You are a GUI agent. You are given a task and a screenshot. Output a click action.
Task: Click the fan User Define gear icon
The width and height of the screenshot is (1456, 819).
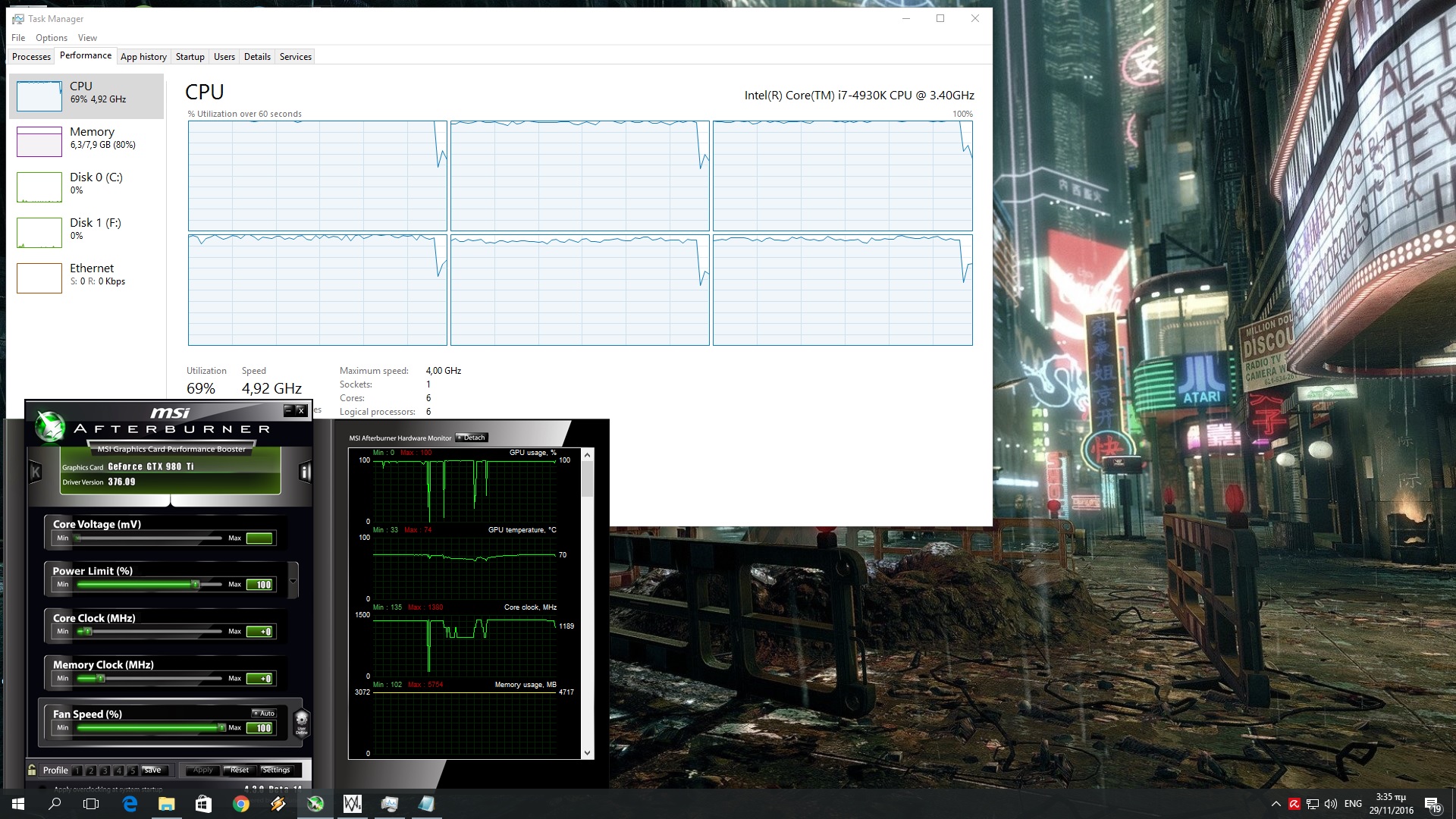click(301, 720)
